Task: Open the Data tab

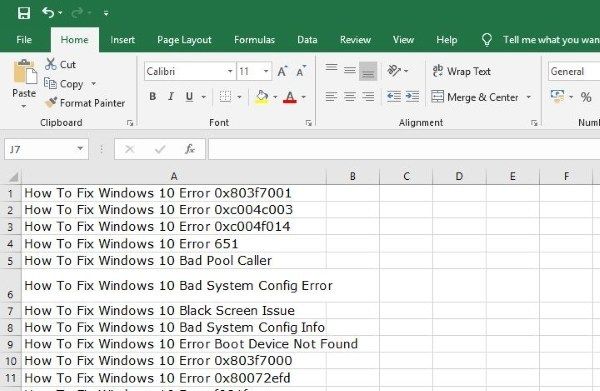Action: [307, 40]
